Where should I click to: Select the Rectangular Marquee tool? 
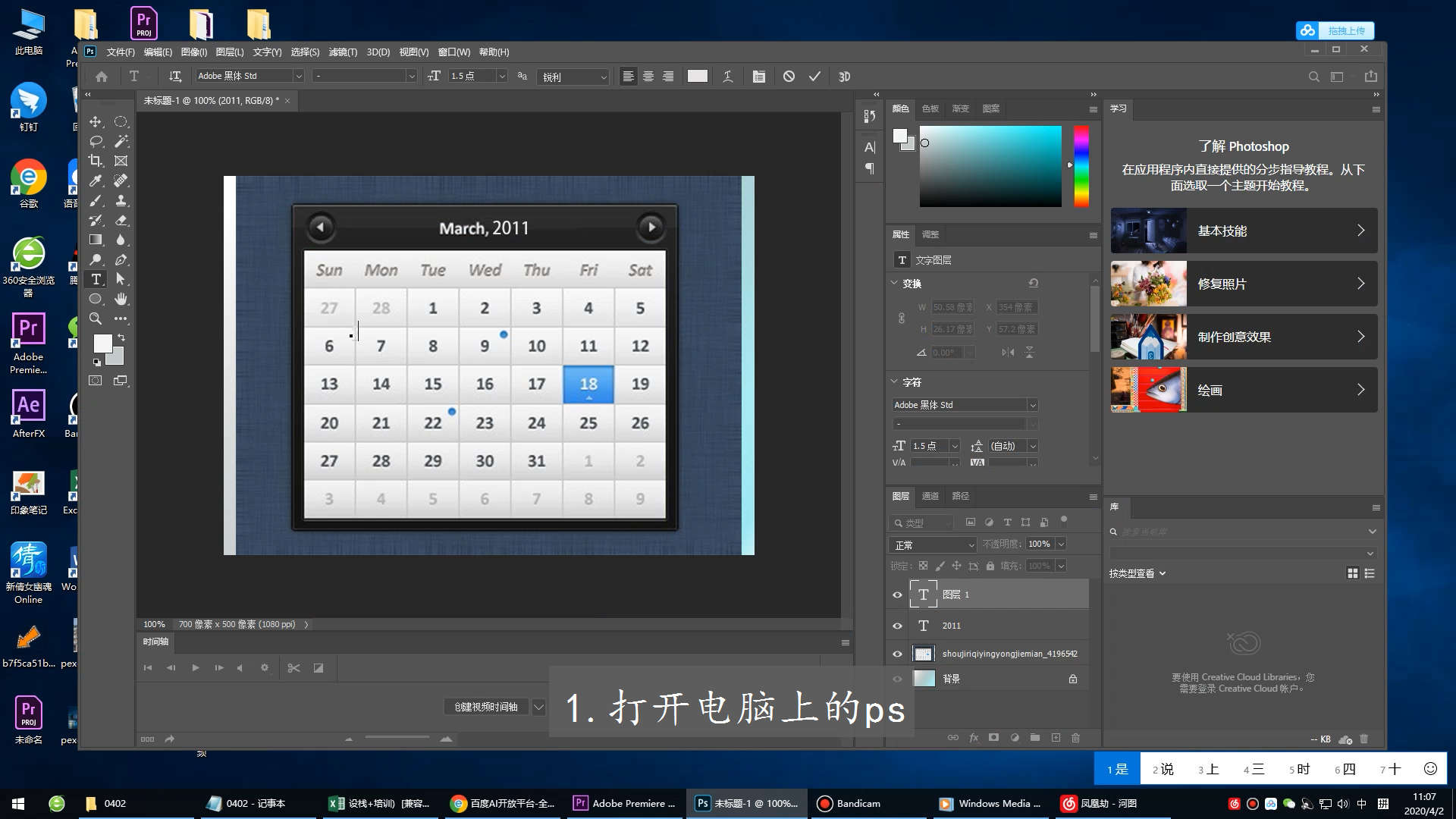coord(121,121)
